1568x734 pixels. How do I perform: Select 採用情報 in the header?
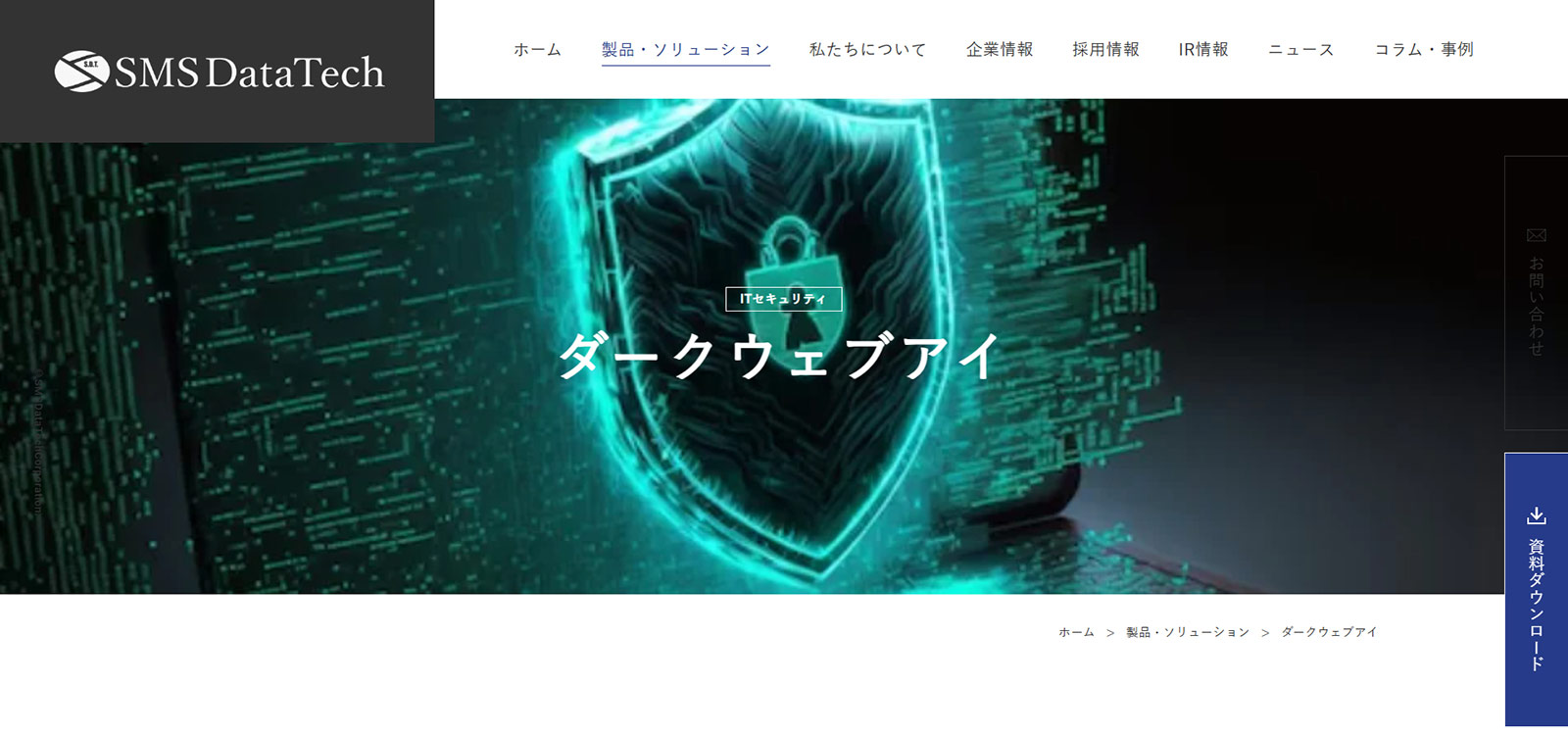tap(1105, 49)
